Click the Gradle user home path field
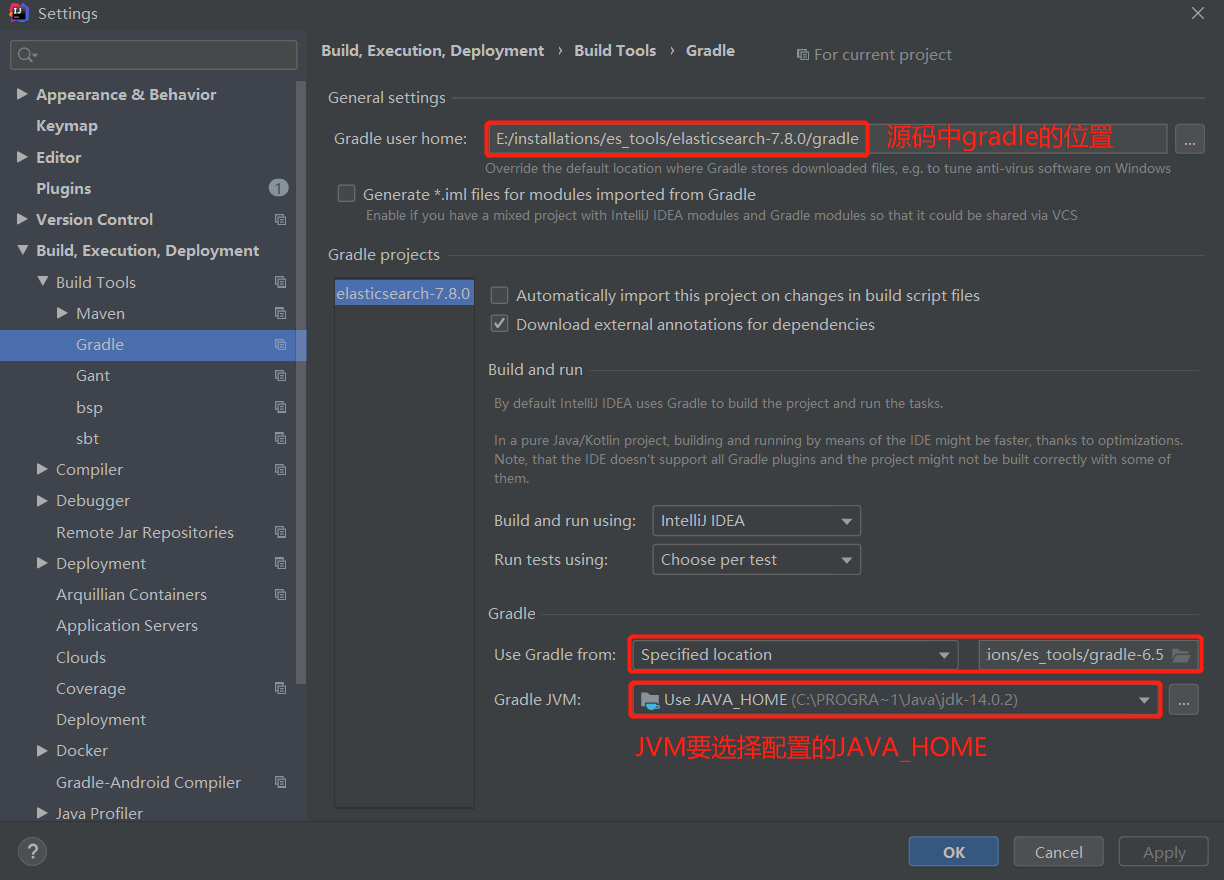 pos(826,139)
